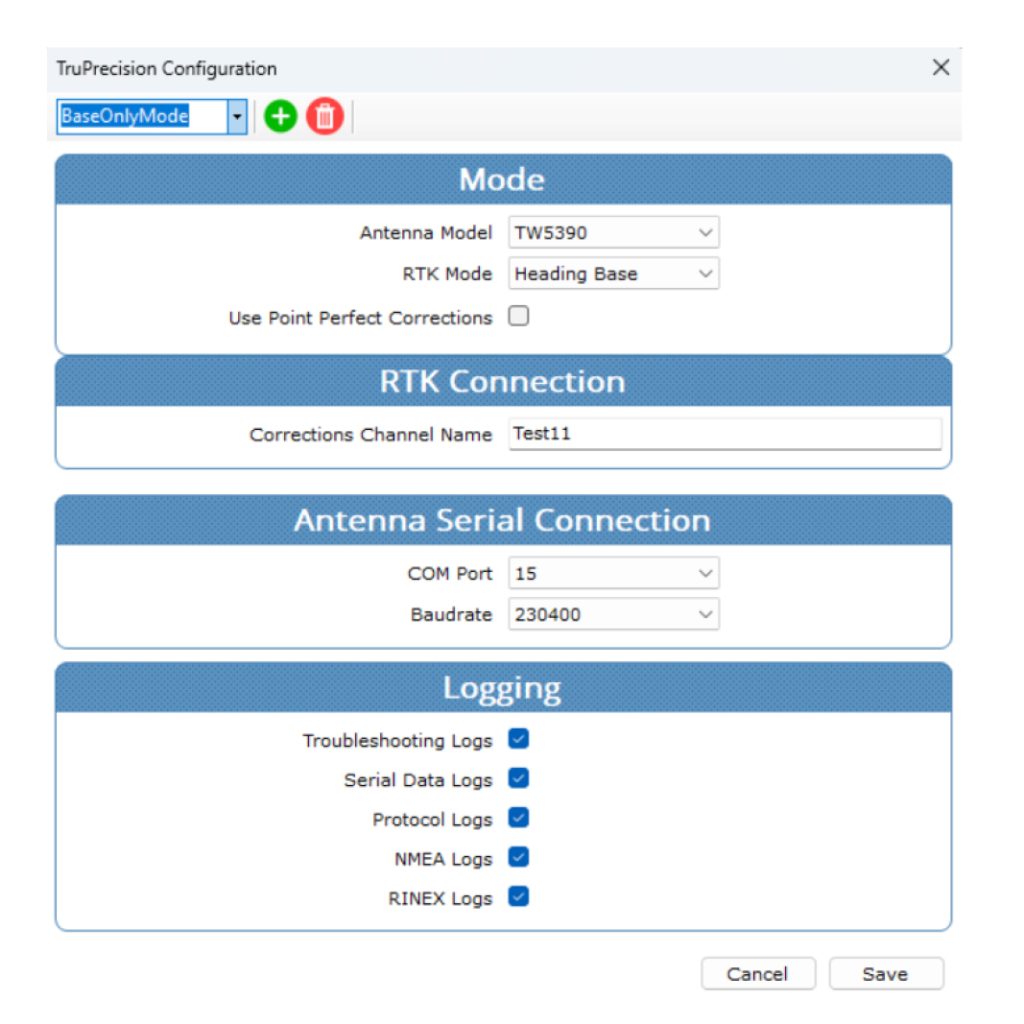Click the Corrections Channel Name field
1024x1024 pixels.
pos(724,434)
